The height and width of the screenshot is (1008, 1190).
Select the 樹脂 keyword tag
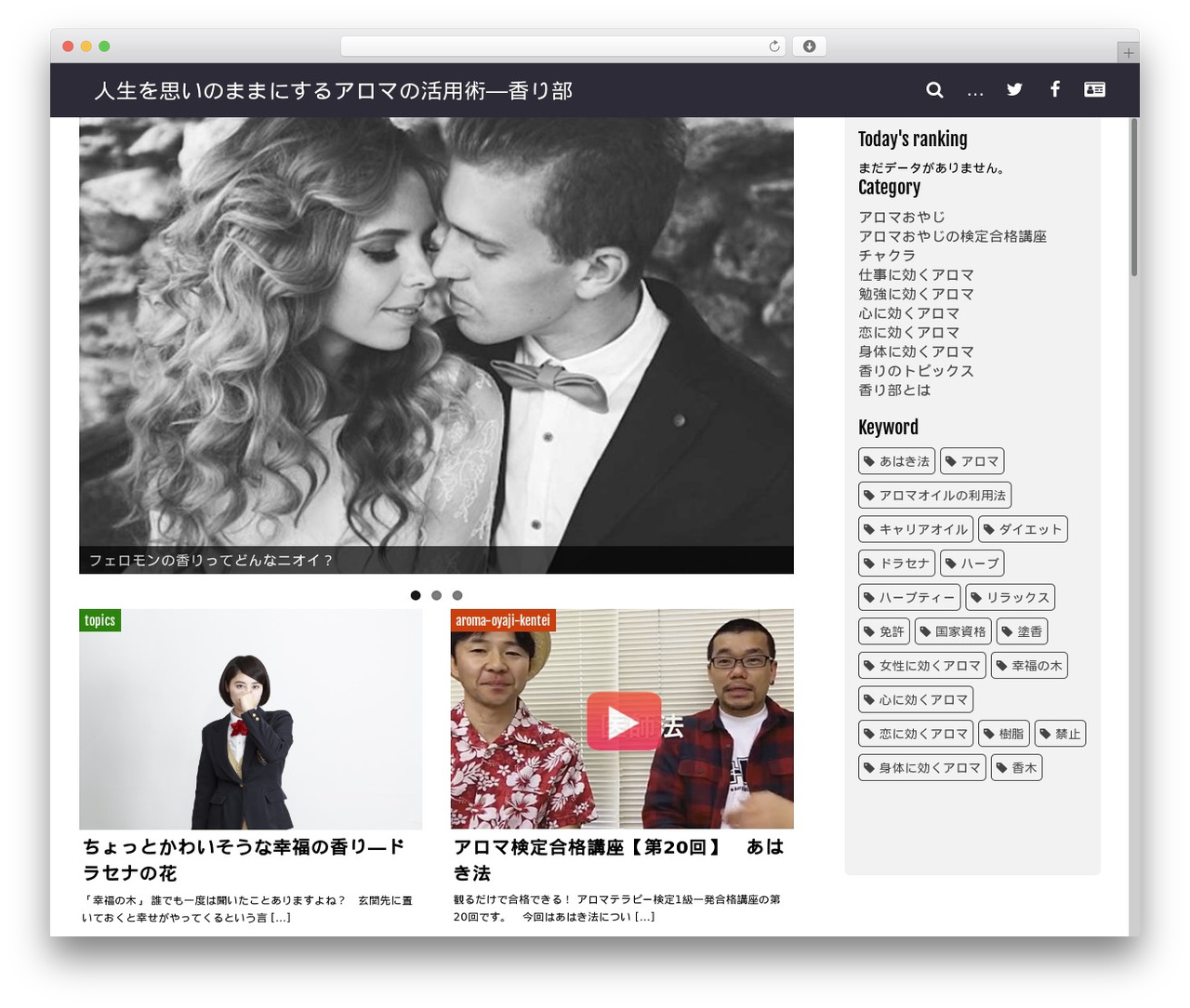tap(1004, 734)
